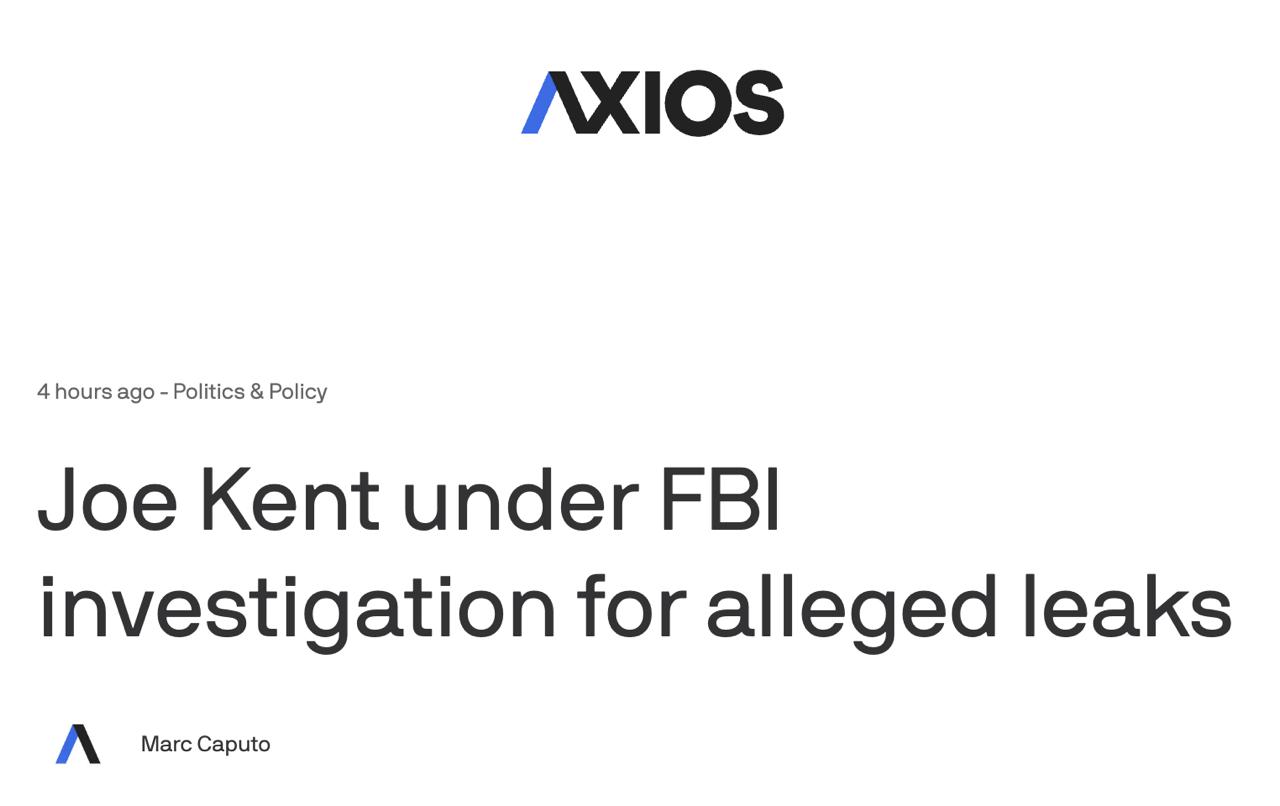Open the Joe Kent FBI investigation headline

click(634, 552)
